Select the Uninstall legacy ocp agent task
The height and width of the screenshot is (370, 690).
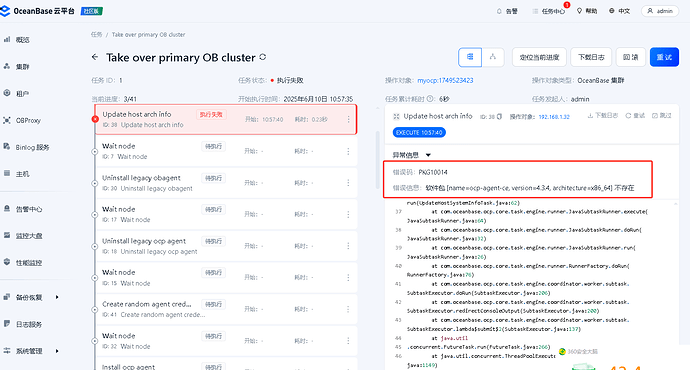(226, 246)
